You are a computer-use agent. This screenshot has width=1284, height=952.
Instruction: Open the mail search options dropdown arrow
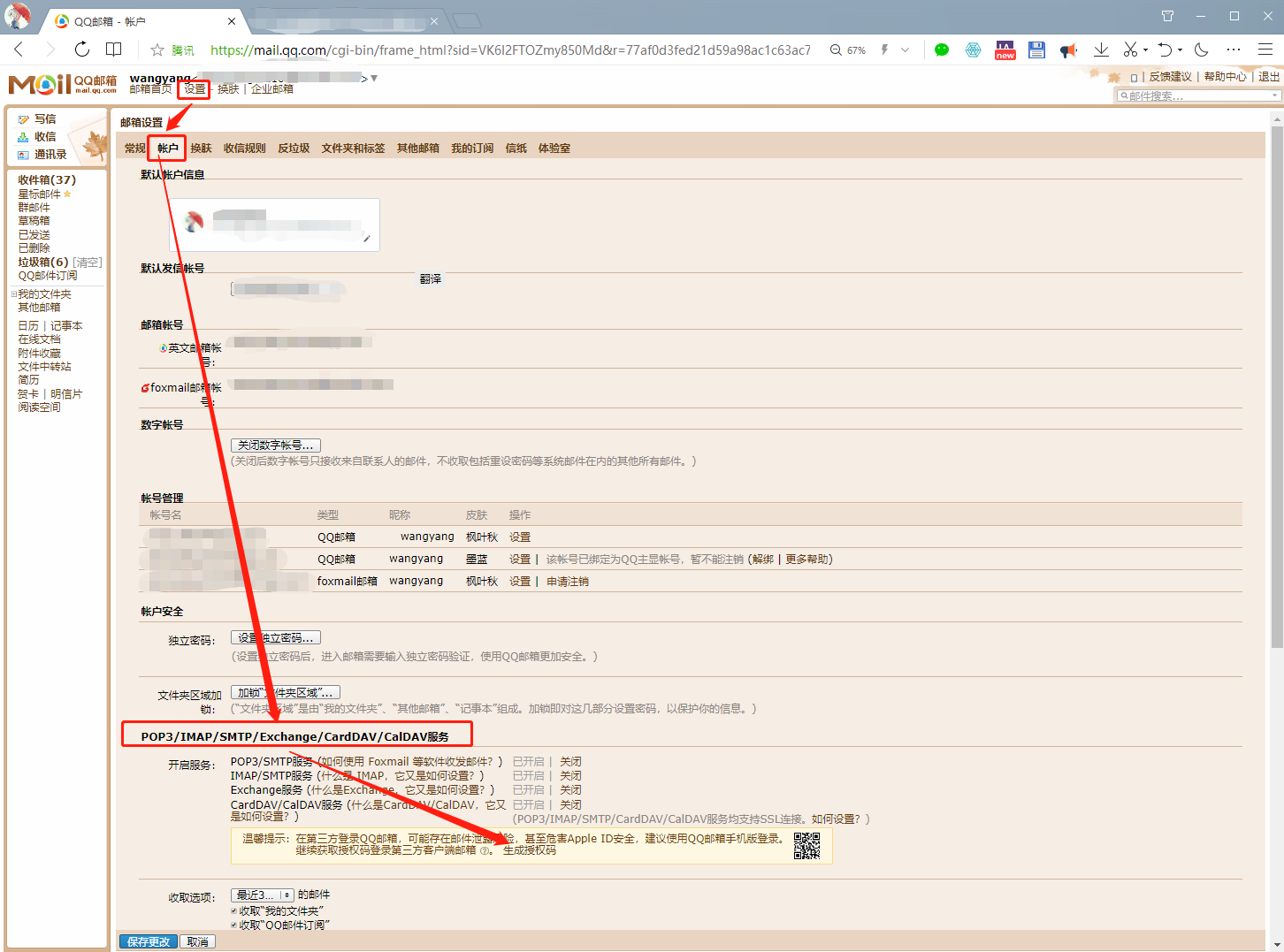pyautogui.click(x=1274, y=95)
